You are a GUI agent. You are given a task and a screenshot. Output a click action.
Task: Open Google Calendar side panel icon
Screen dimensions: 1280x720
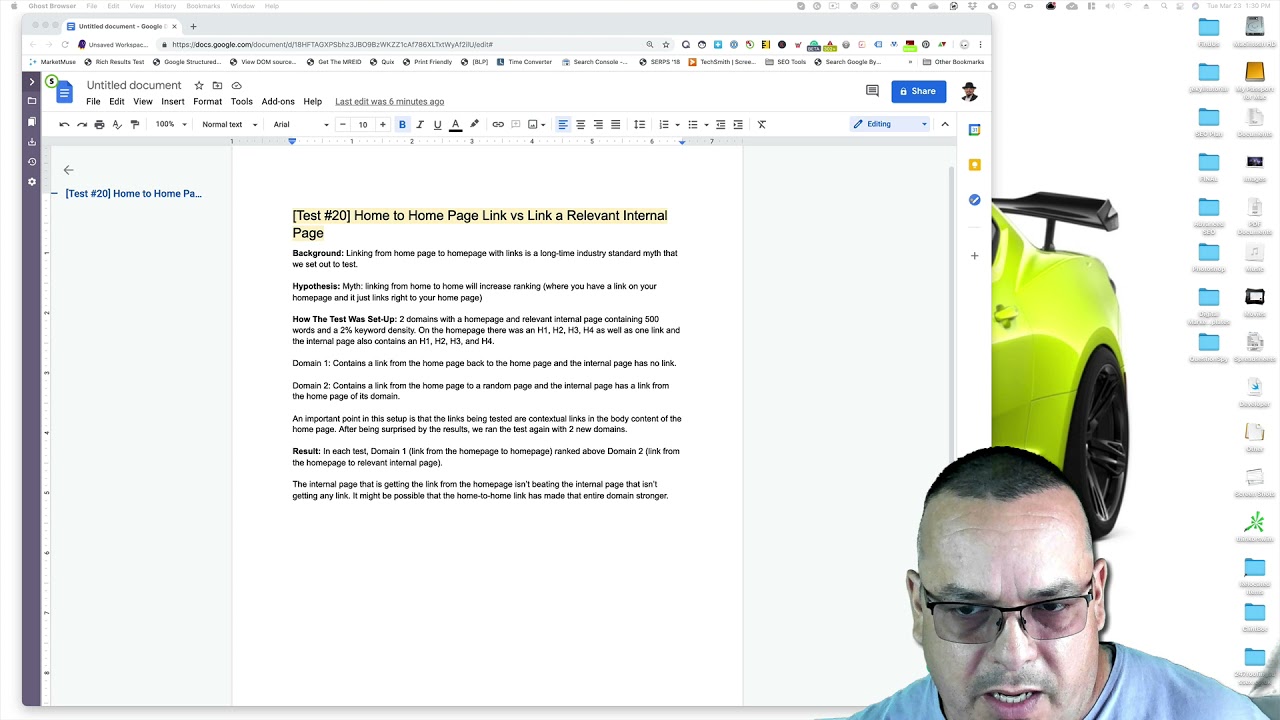(x=974, y=130)
